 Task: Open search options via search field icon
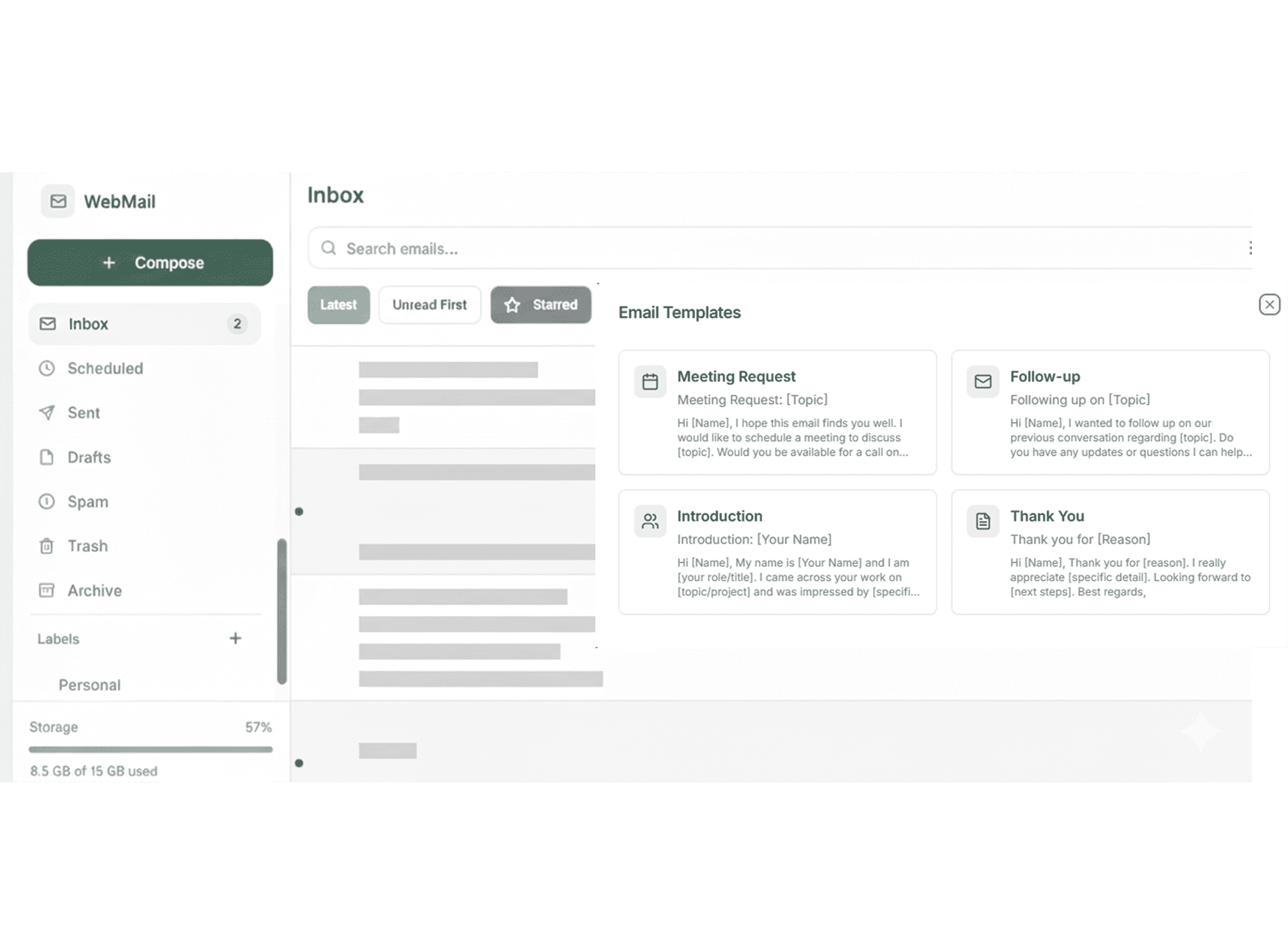[329, 248]
